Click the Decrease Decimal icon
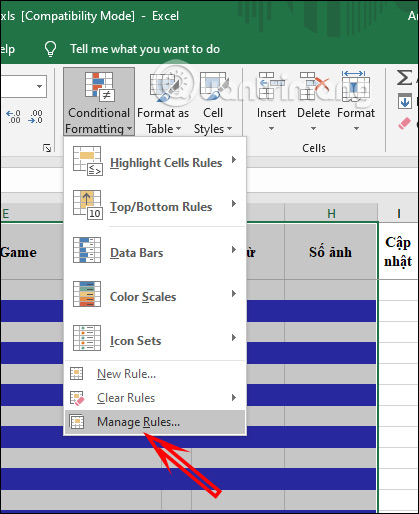The height and width of the screenshot is (514, 419). click(x=36, y=117)
